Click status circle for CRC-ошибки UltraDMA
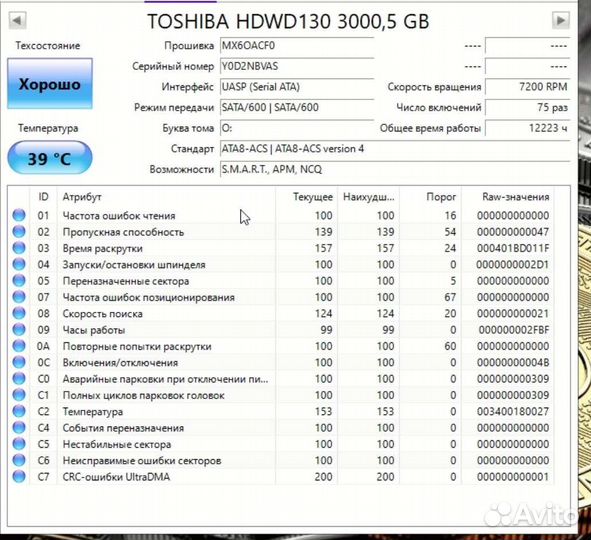591x540 pixels. [x=19, y=476]
